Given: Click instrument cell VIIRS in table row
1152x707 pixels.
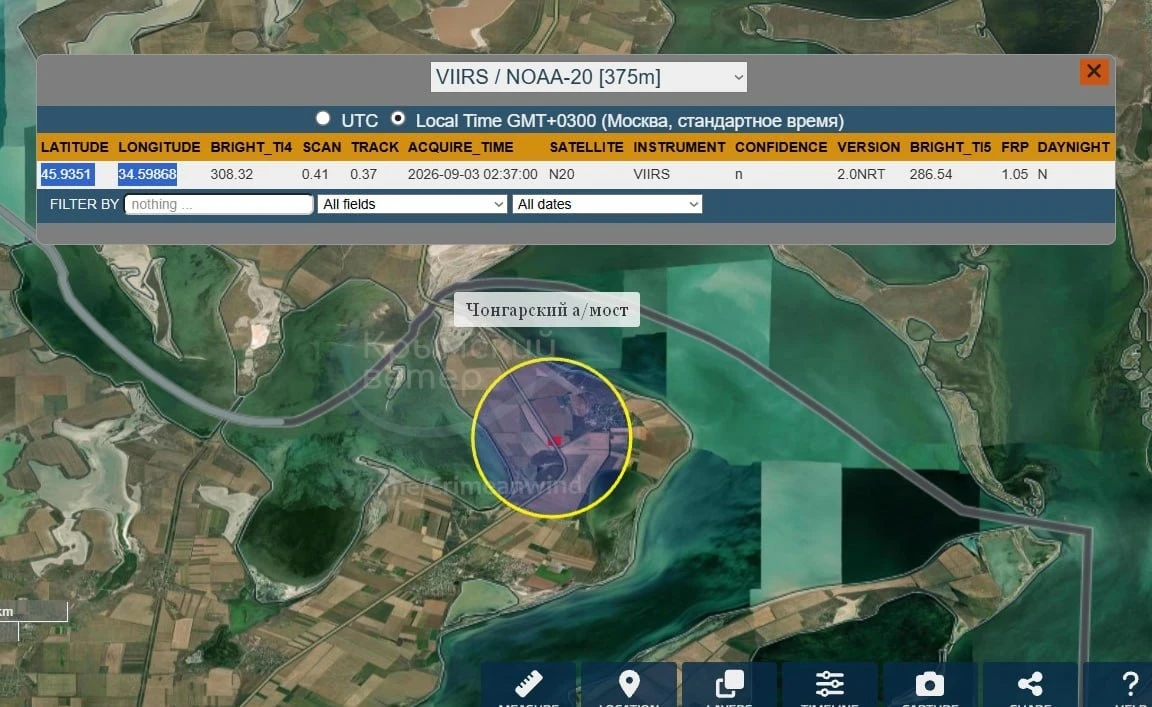Looking at the screenshot, I should click(x=652, y=174).
